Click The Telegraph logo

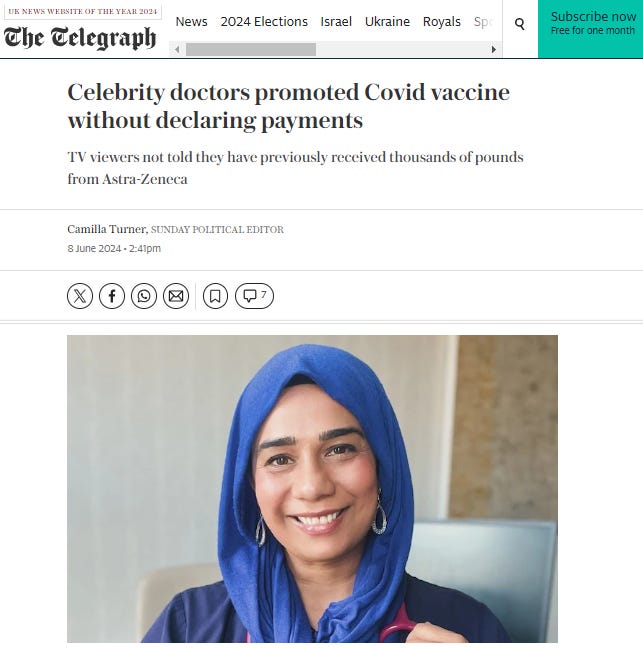click(x=80, y=38)
